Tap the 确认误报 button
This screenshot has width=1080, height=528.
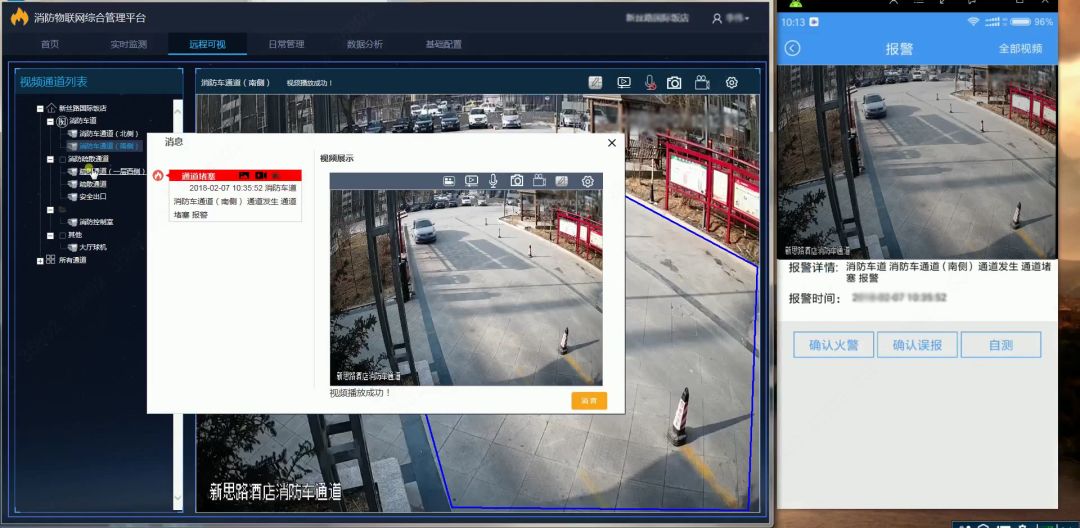pyautogui.click(x=917, y=345)
